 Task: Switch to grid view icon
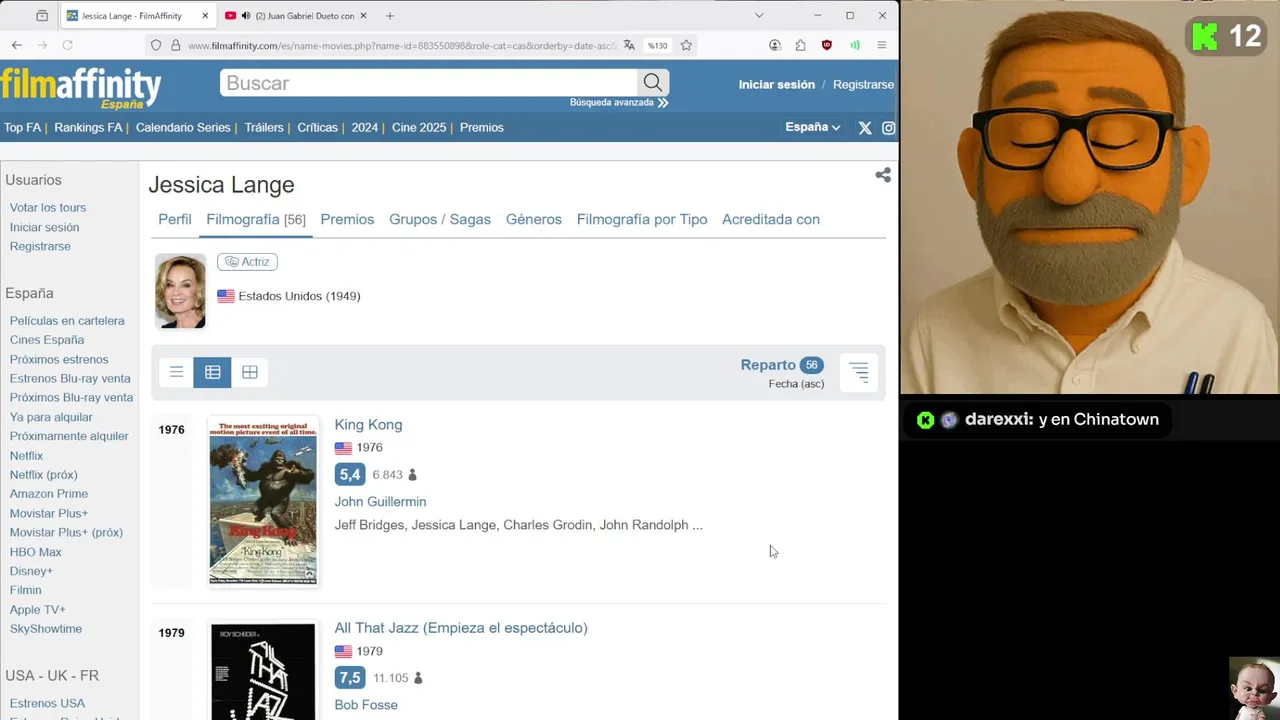[x=250, y=372]
